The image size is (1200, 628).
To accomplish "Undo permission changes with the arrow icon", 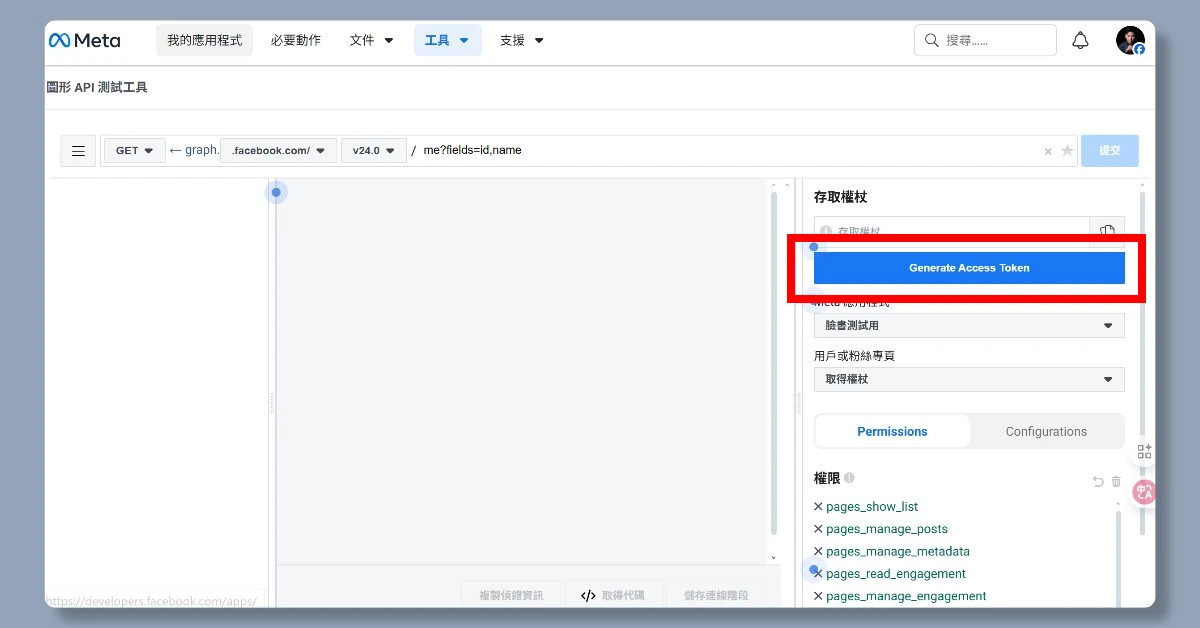I will (1098, 481).
